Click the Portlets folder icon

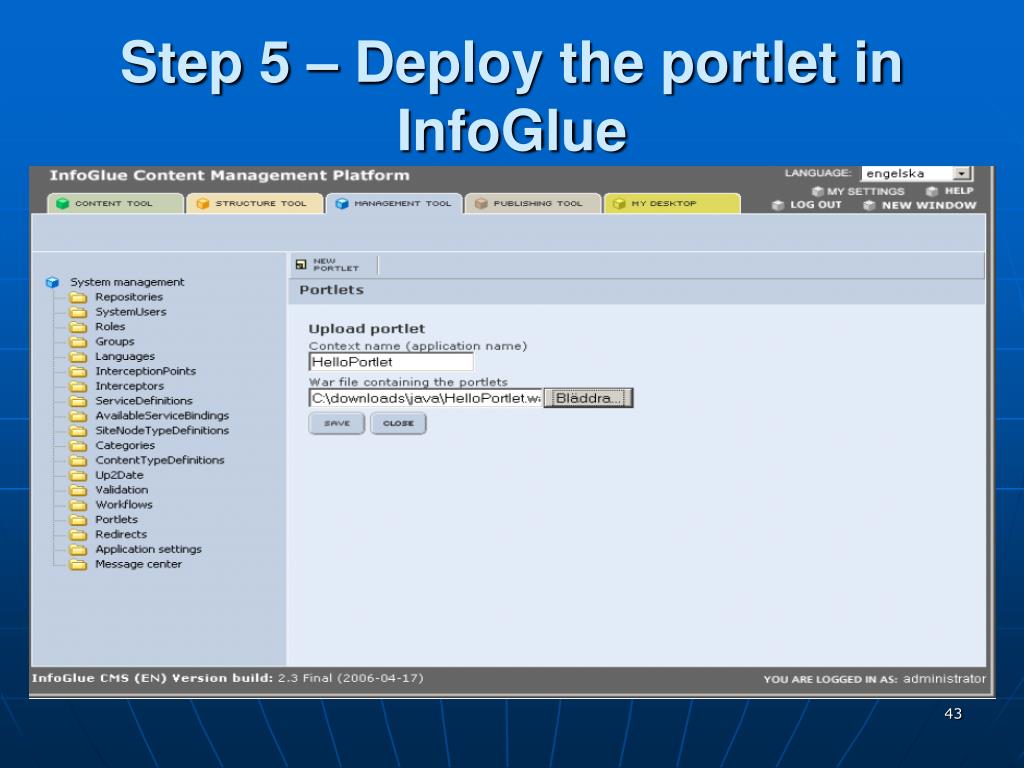[x=78, y=520]
